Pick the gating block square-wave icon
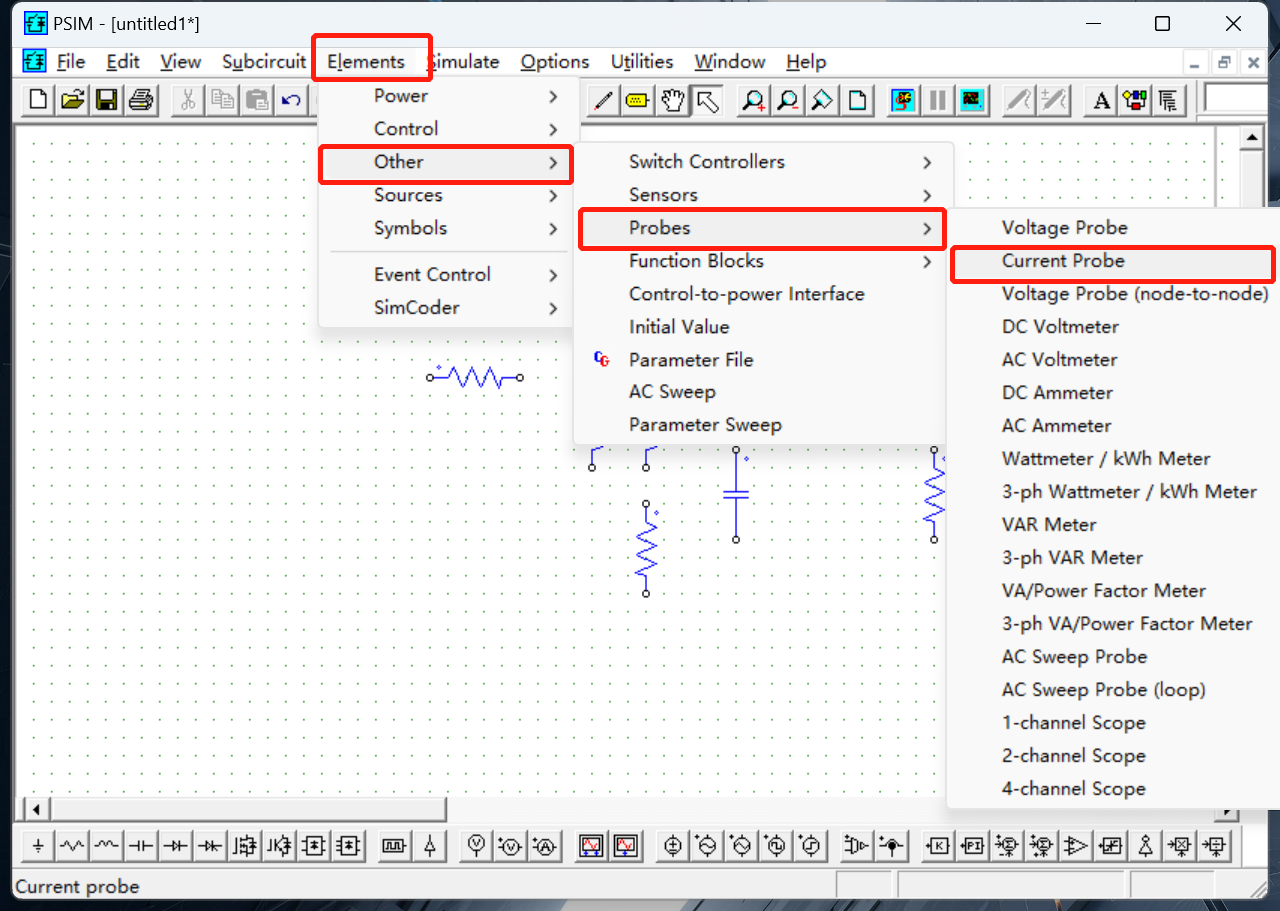Viewport: 1280px width, 911px height. click(x=395, y=846)
